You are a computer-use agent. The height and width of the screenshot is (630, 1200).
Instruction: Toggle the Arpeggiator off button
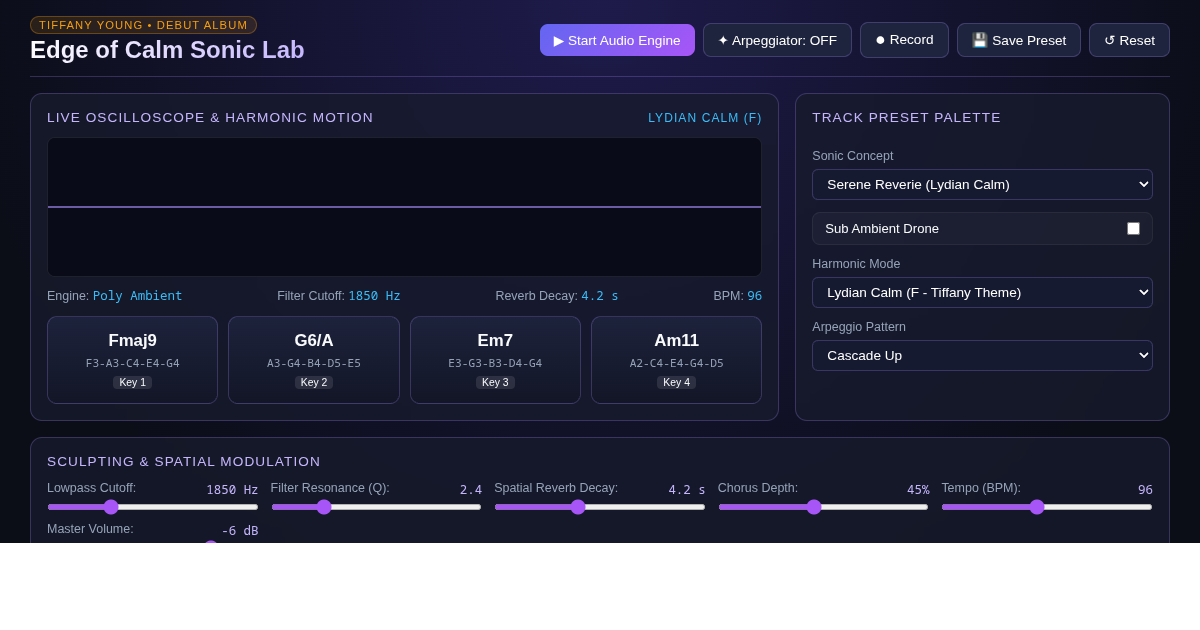pyautogui.click(x=777, y=40)
